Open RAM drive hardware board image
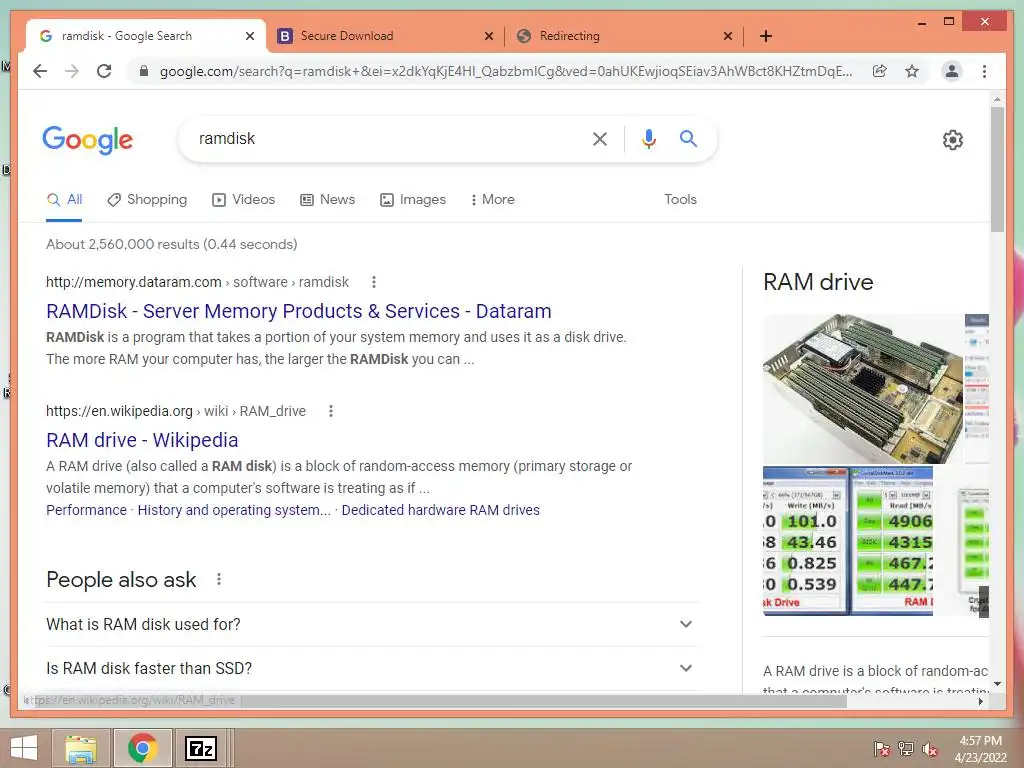This screenshot has height=768, width=1024. [x=863, y=389]
